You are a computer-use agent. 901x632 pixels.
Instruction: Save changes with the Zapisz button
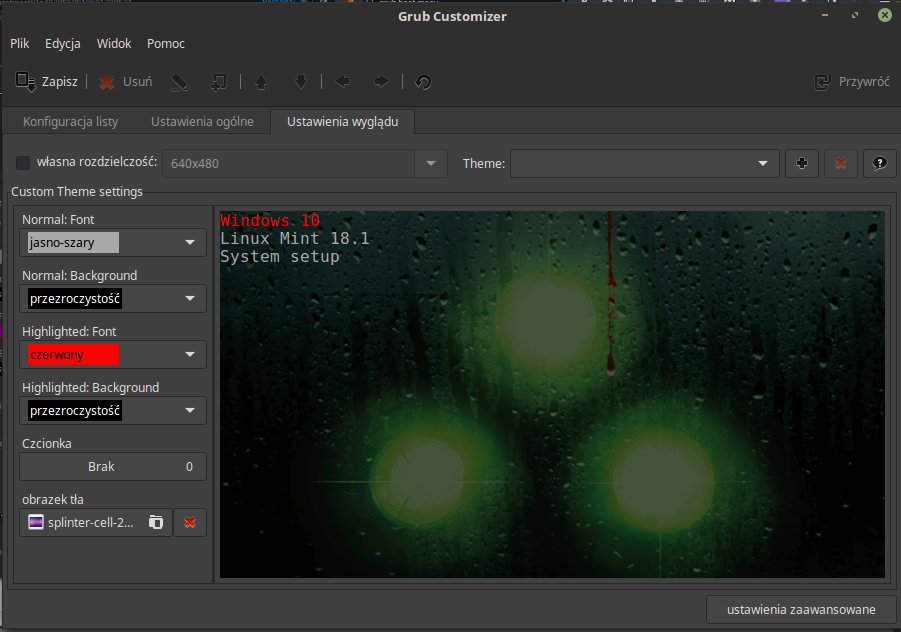click(46, 82)
